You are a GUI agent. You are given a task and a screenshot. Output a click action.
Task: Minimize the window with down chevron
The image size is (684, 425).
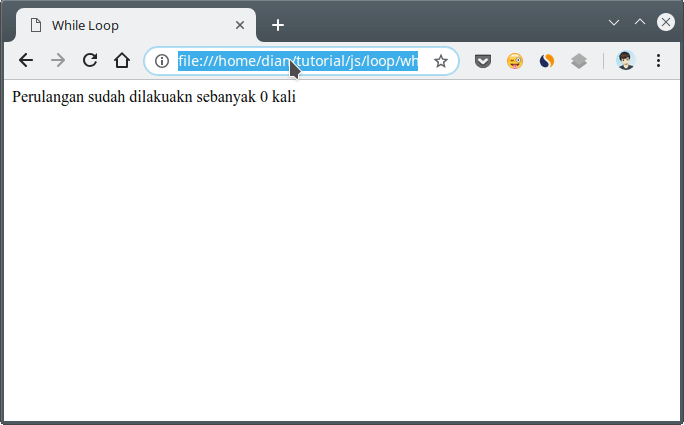tap(614, 22)
